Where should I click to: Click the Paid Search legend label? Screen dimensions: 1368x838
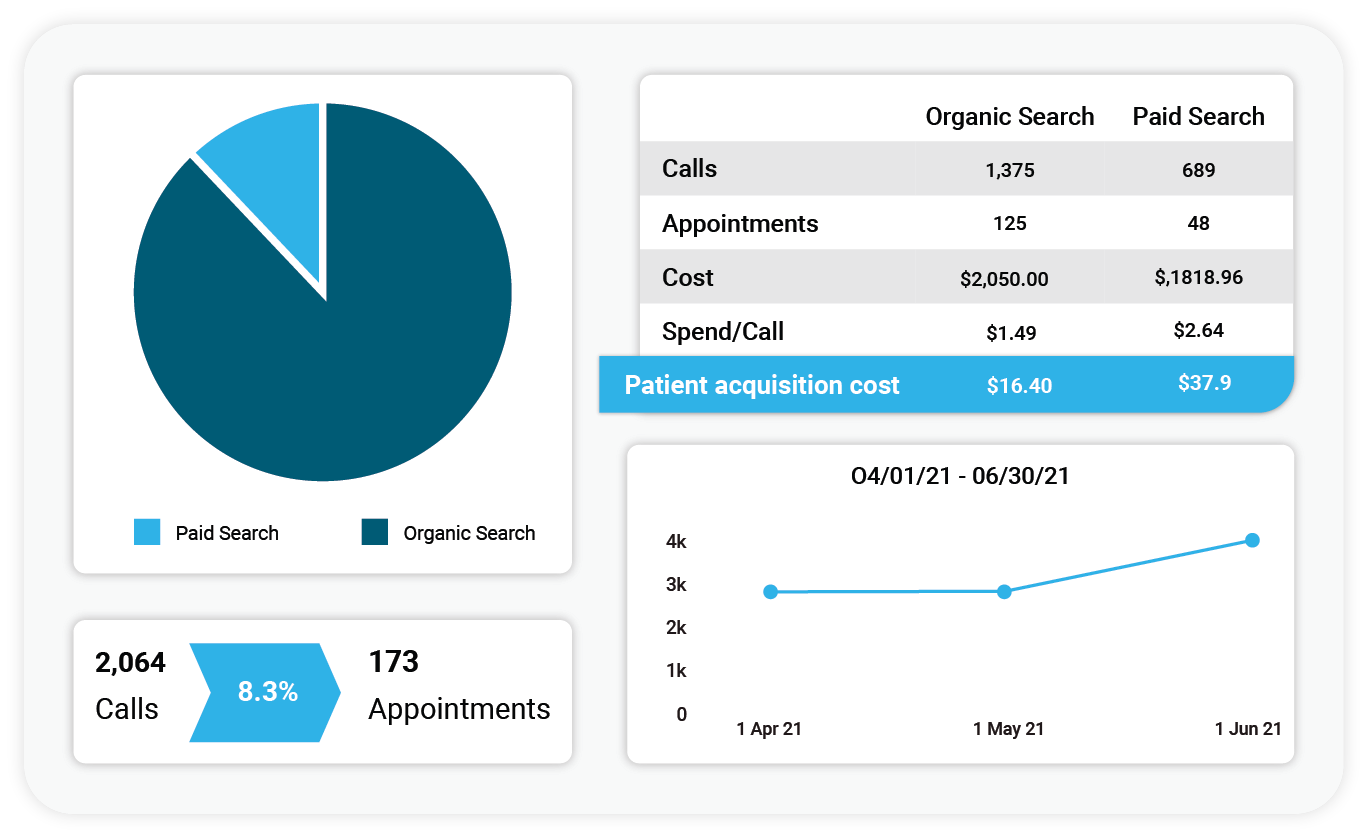point(227,533)
